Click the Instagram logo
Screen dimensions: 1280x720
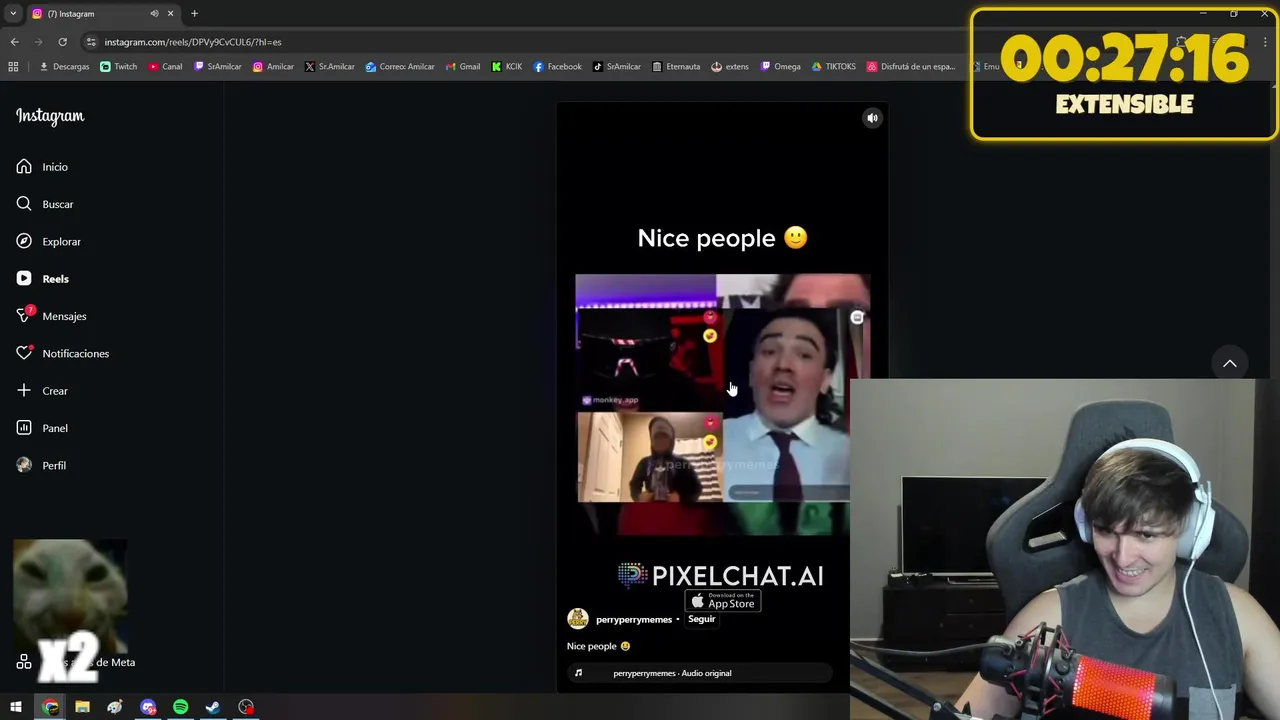coord(50,116)
